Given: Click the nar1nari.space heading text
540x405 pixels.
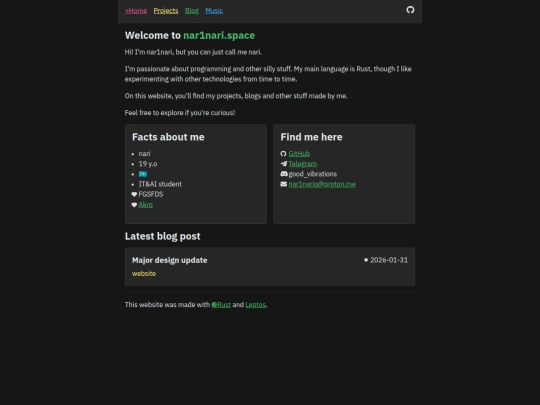Looking at the screenshot, I should tap(219, 35).
